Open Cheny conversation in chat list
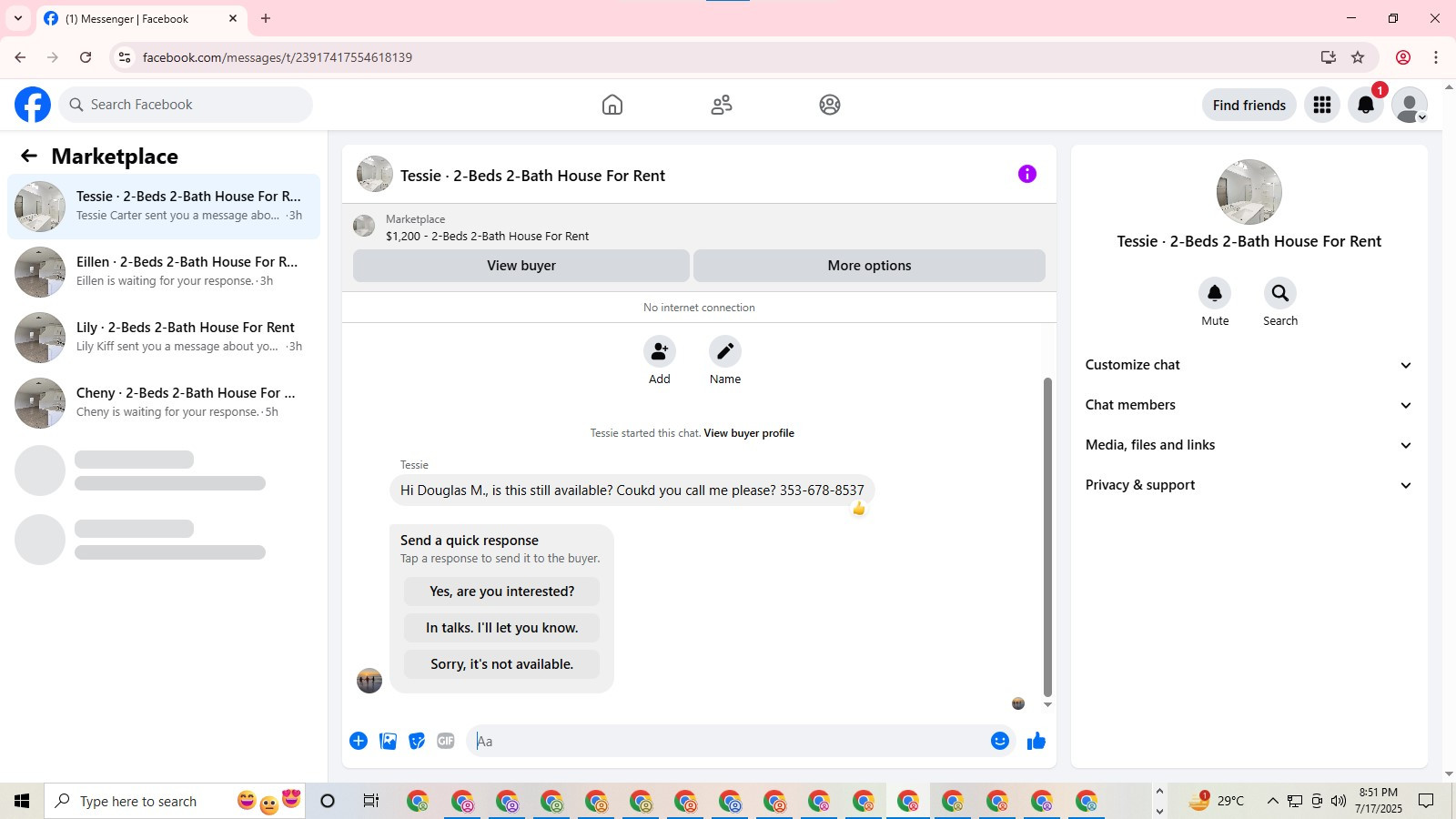 [164, 403]
